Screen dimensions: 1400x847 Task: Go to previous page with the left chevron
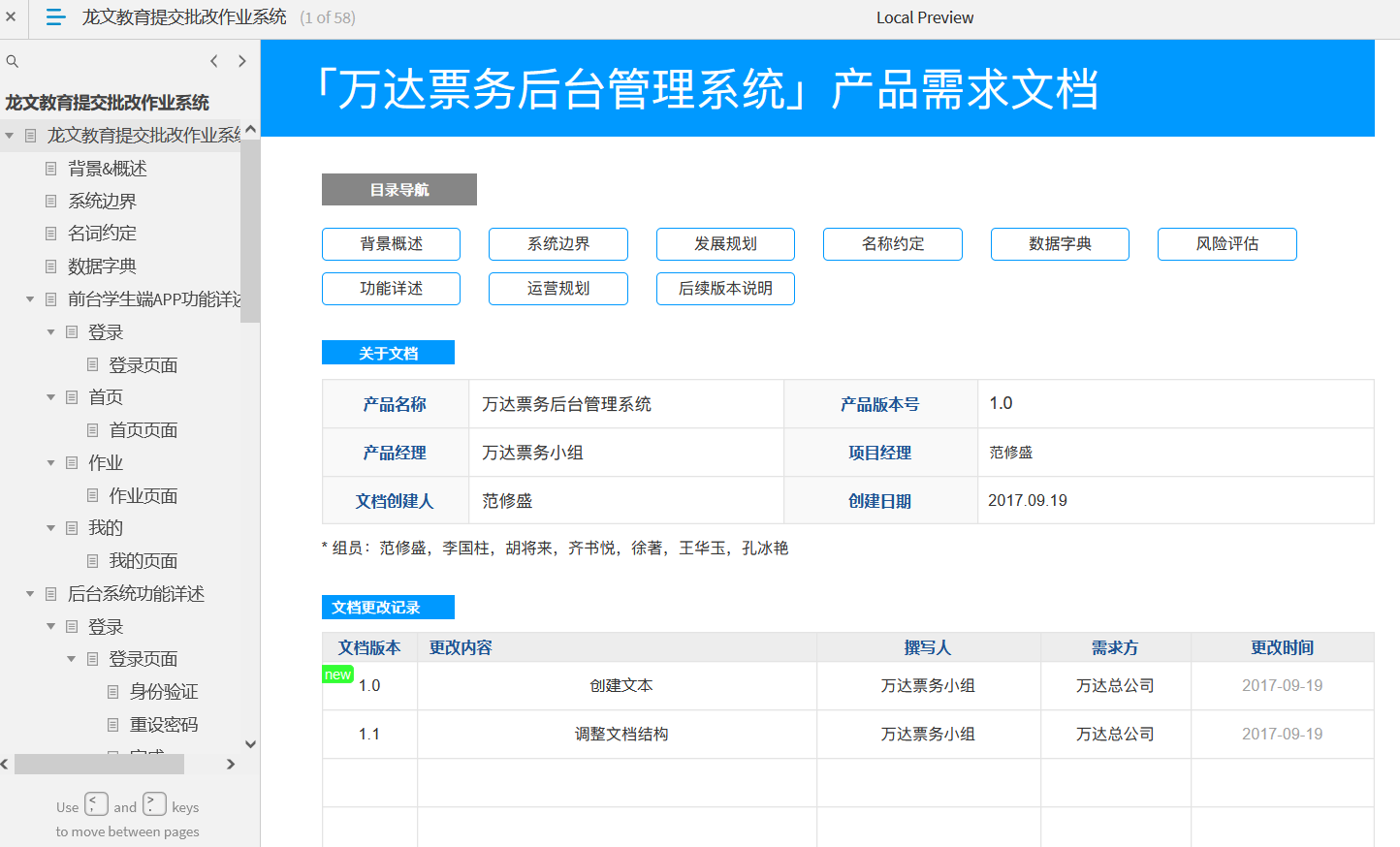(x=214, y=61)
